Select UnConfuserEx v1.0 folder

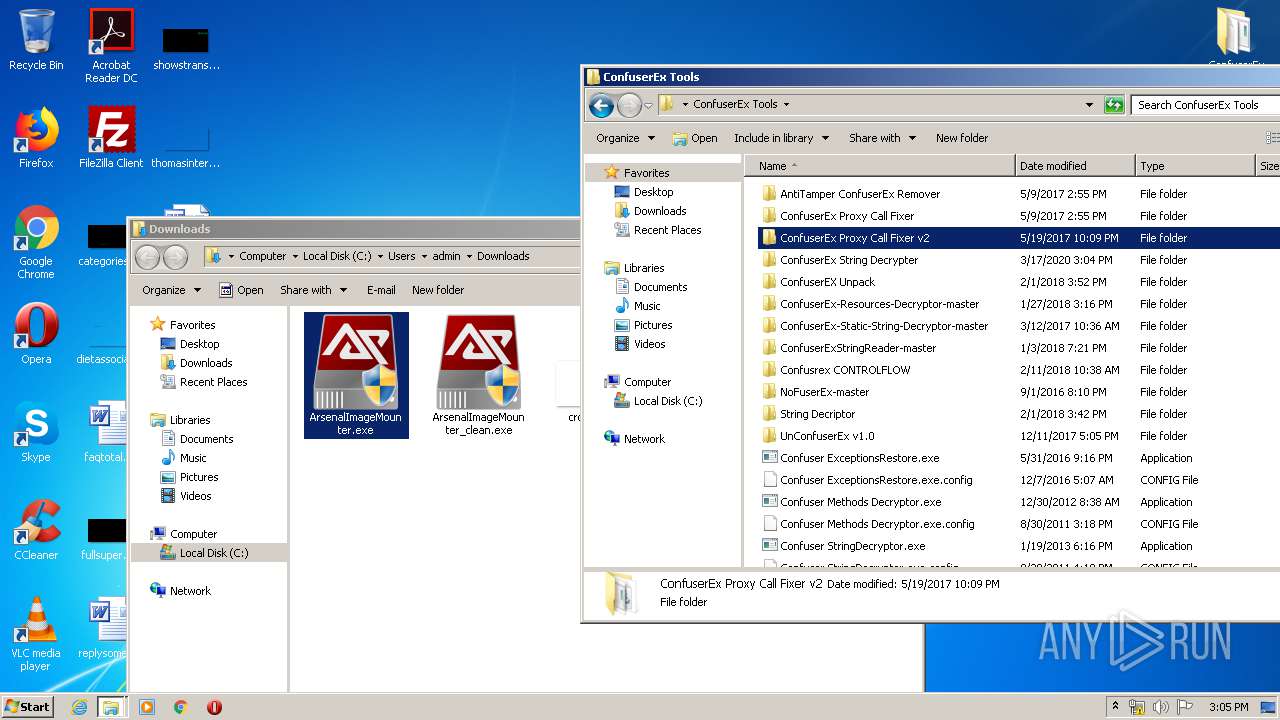pos(817,436)
